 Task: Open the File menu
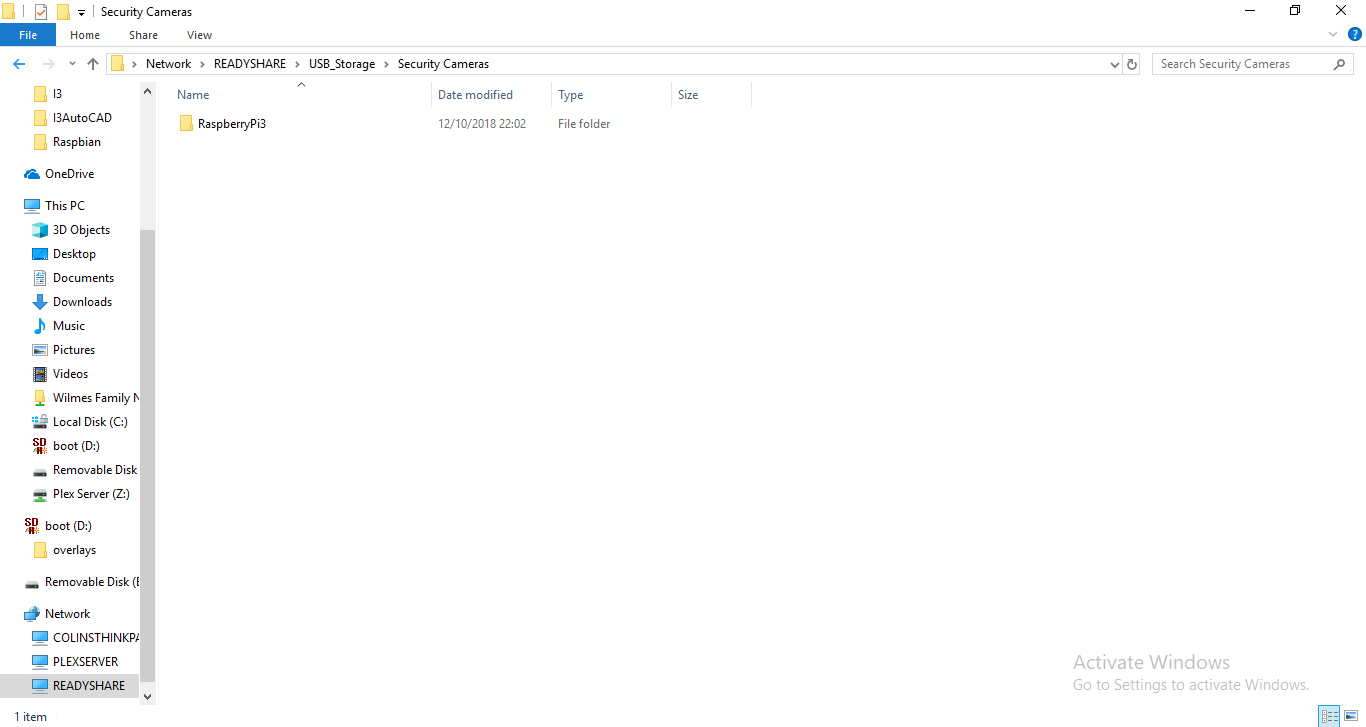pos(28,34)
